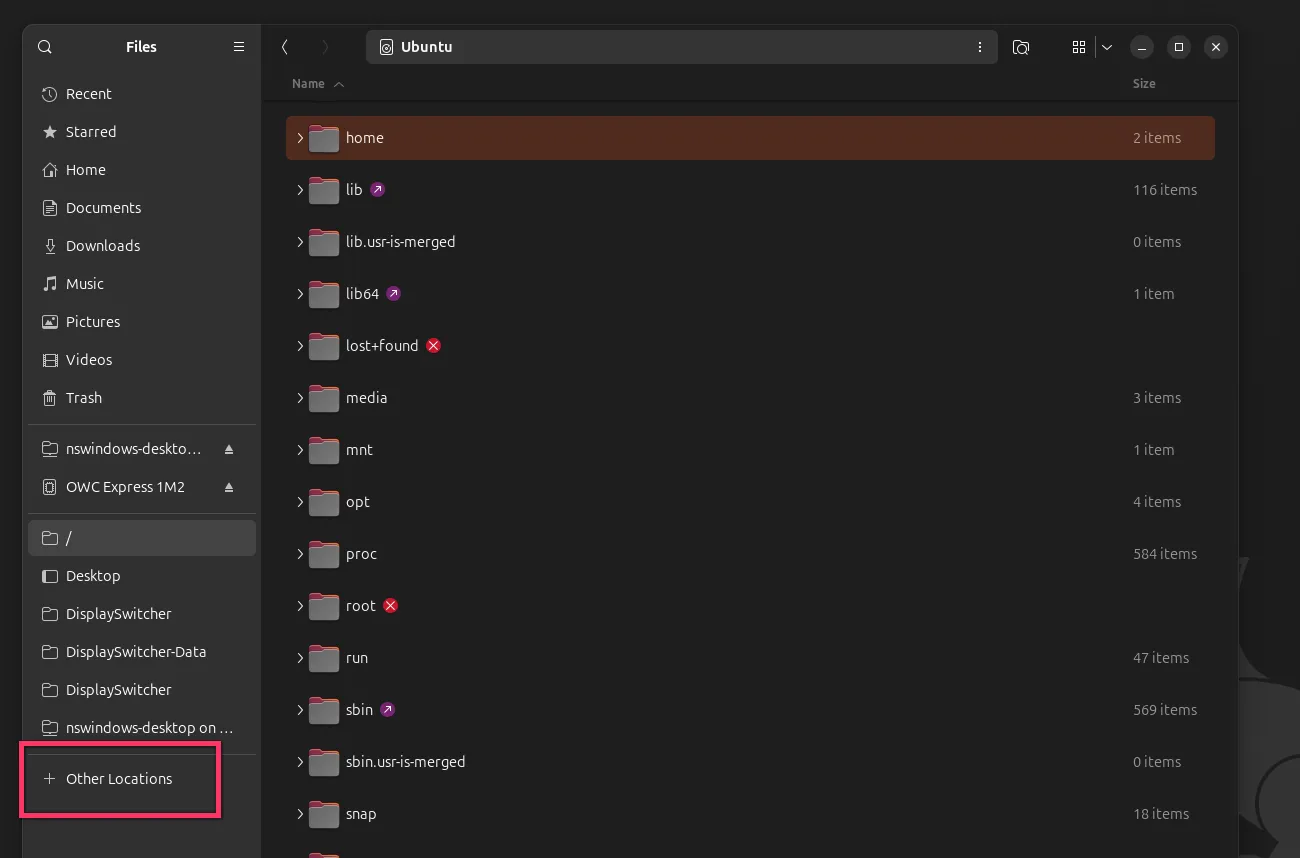1300x858 pixels.
Task: Click the red X emblem beside lost+found
Action: coord(434,346)
